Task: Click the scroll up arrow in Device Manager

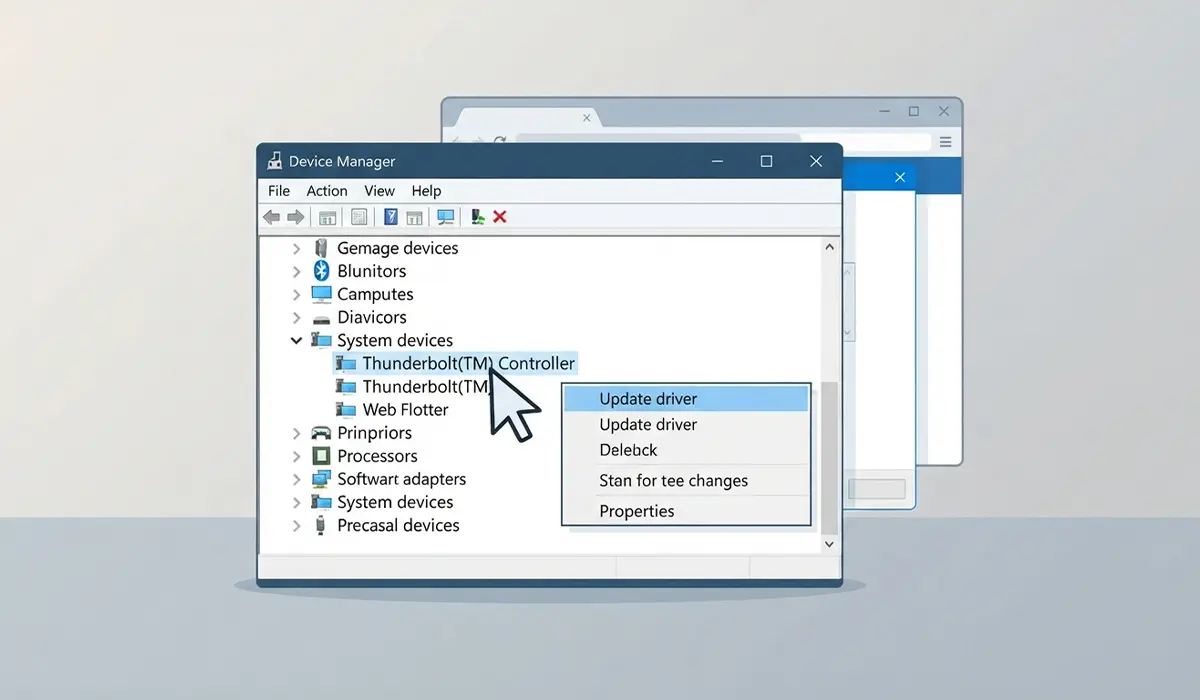Action: (x=829, y=246)
